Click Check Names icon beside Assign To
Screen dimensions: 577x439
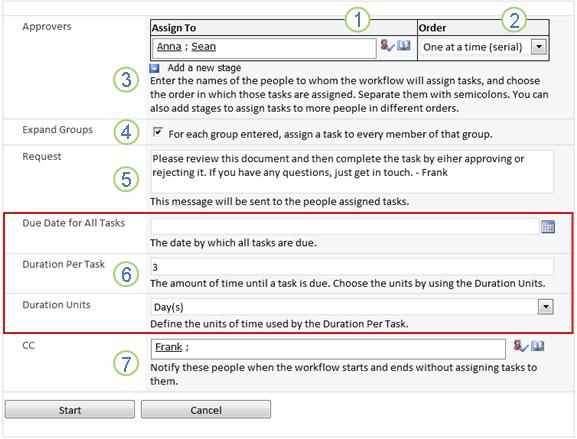click(x=387, y=46)
